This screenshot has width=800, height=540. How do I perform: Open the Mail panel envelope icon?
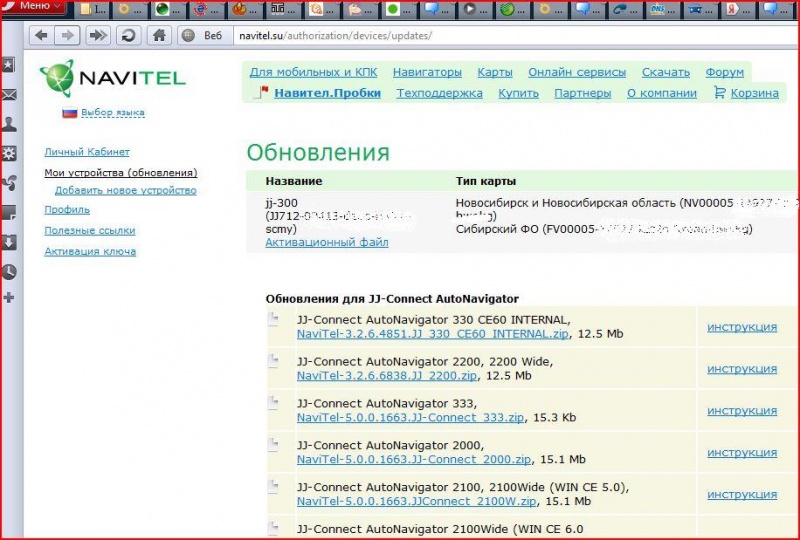(9, 95)
